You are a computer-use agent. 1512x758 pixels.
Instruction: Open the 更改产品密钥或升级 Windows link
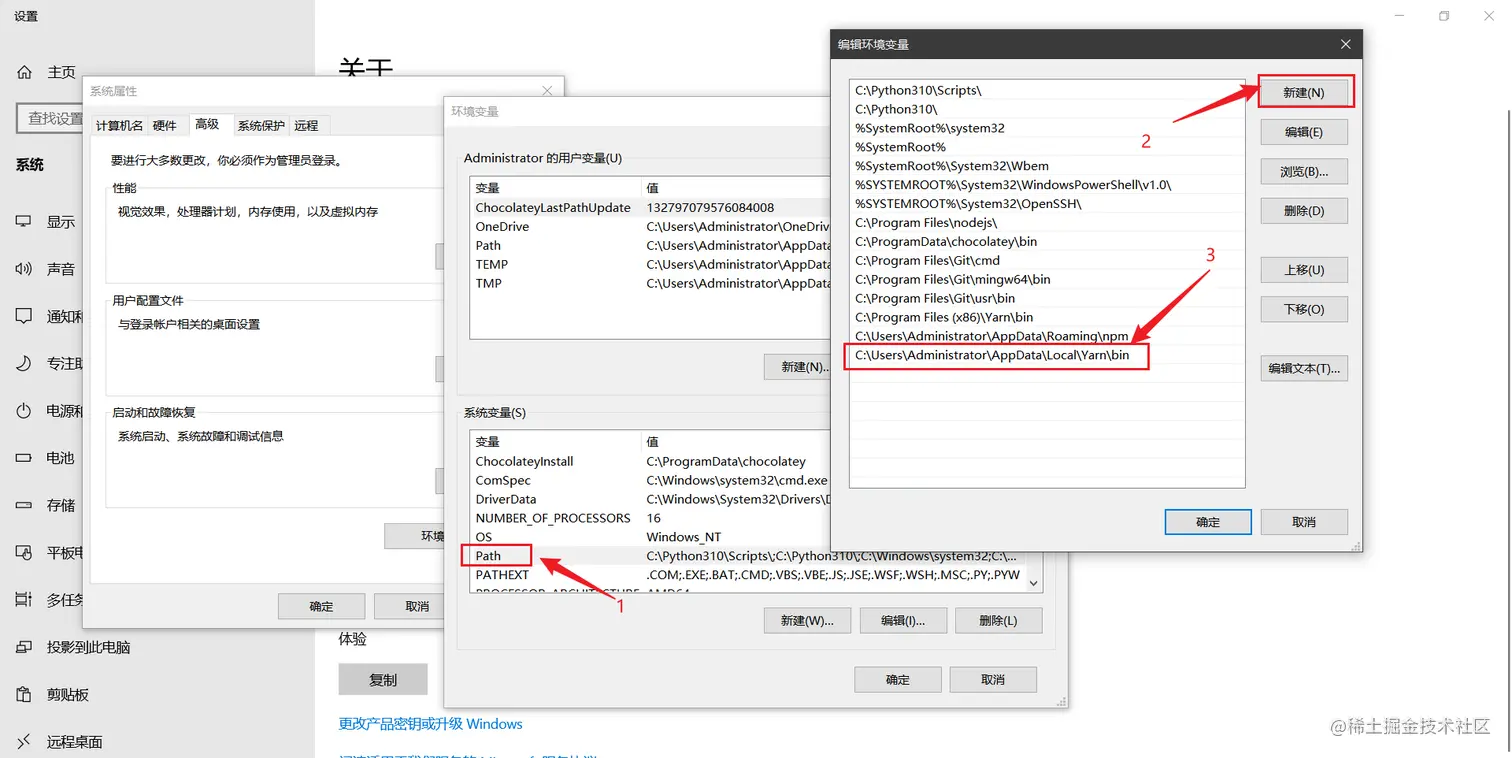tap(430, 723)
